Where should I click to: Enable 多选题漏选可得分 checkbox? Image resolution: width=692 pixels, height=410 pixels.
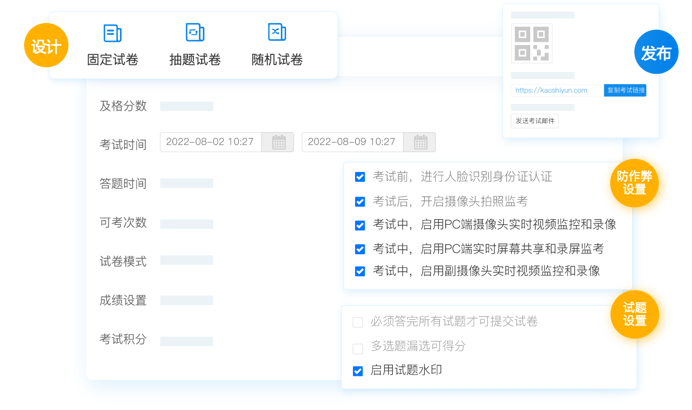click(358, 347)
